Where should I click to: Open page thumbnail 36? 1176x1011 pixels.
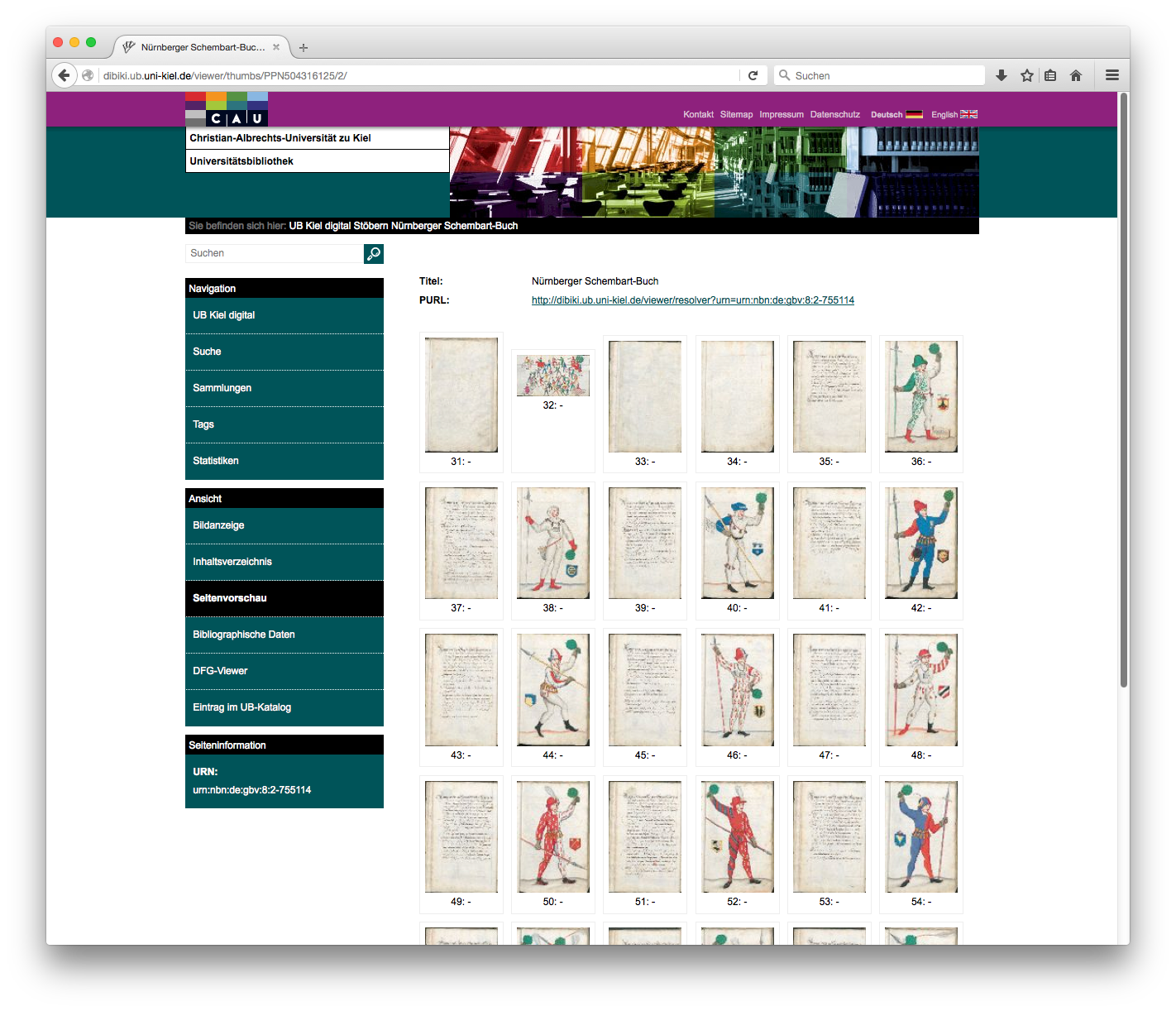[x=921, y=396]
